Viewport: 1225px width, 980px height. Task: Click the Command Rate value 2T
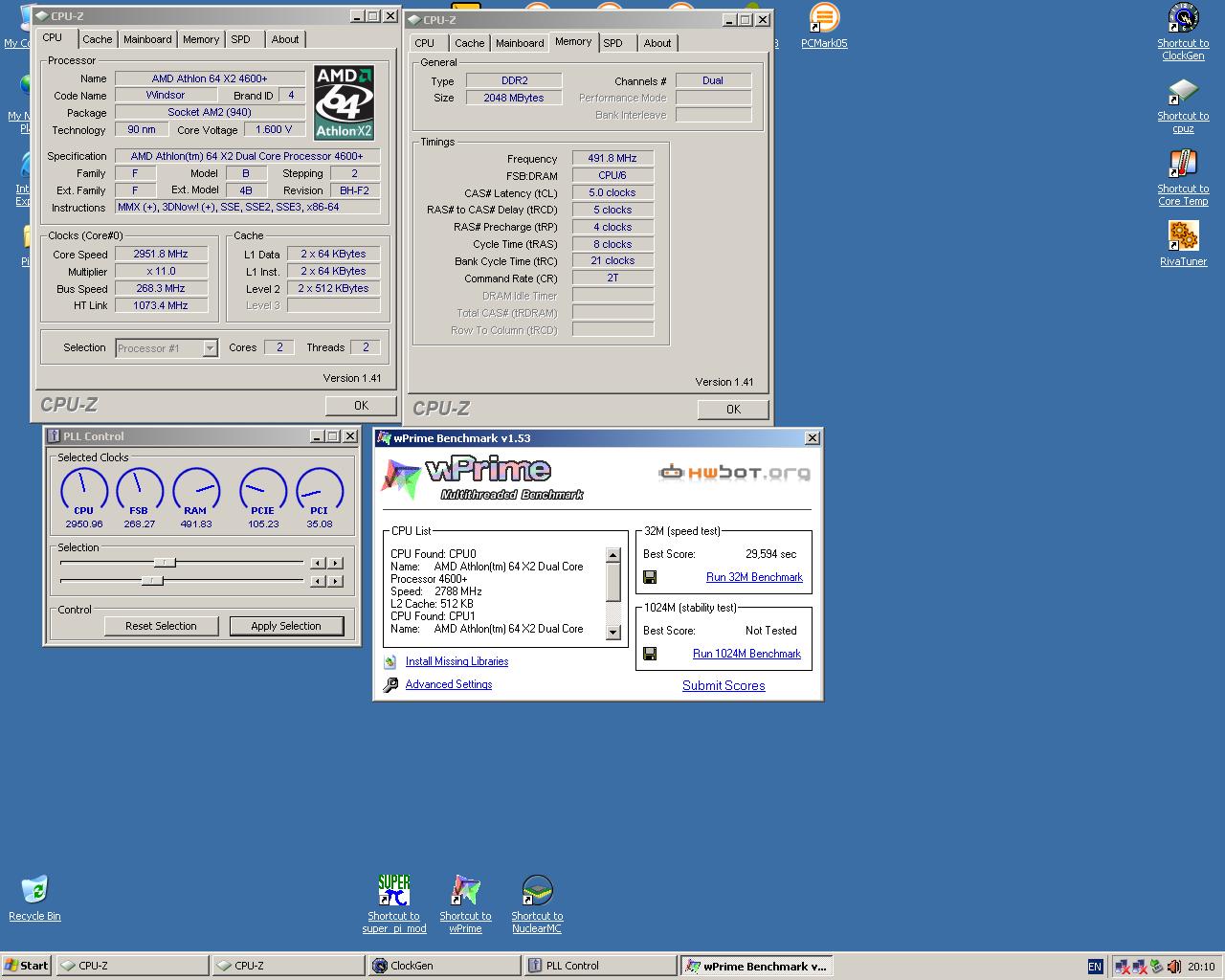click(612, 278)
